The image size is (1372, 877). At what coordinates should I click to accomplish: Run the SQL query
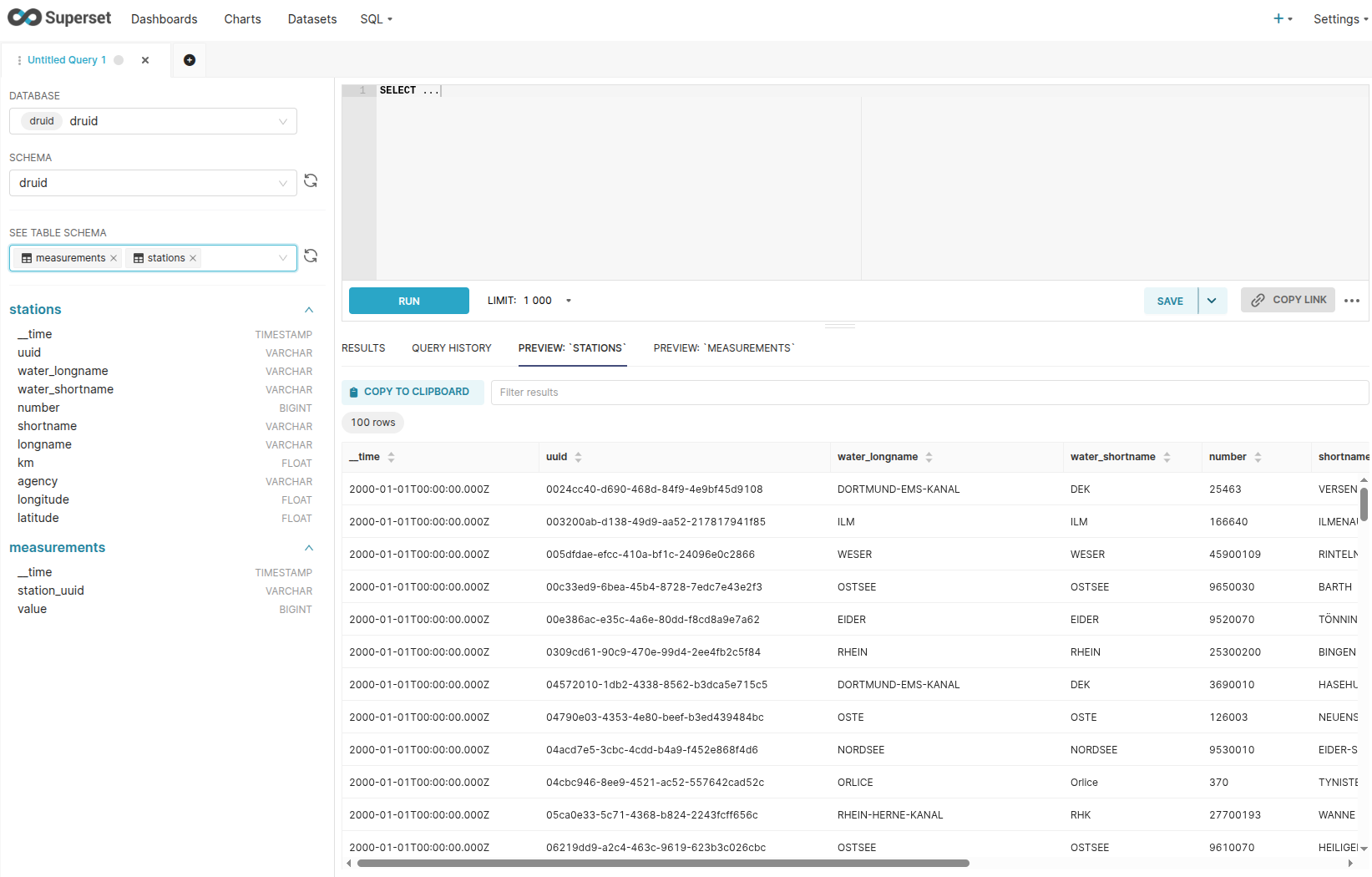(408, 301)
